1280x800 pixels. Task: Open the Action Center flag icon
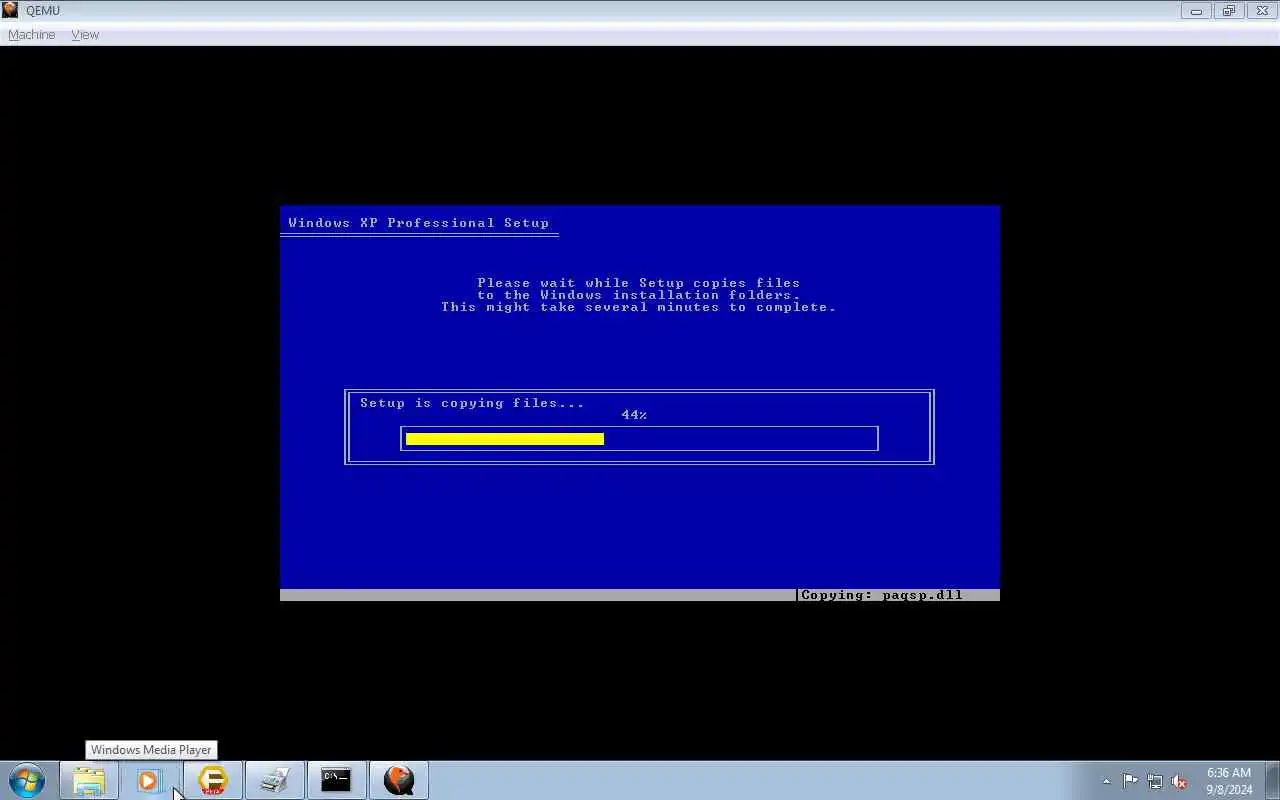coord(1130,781)
